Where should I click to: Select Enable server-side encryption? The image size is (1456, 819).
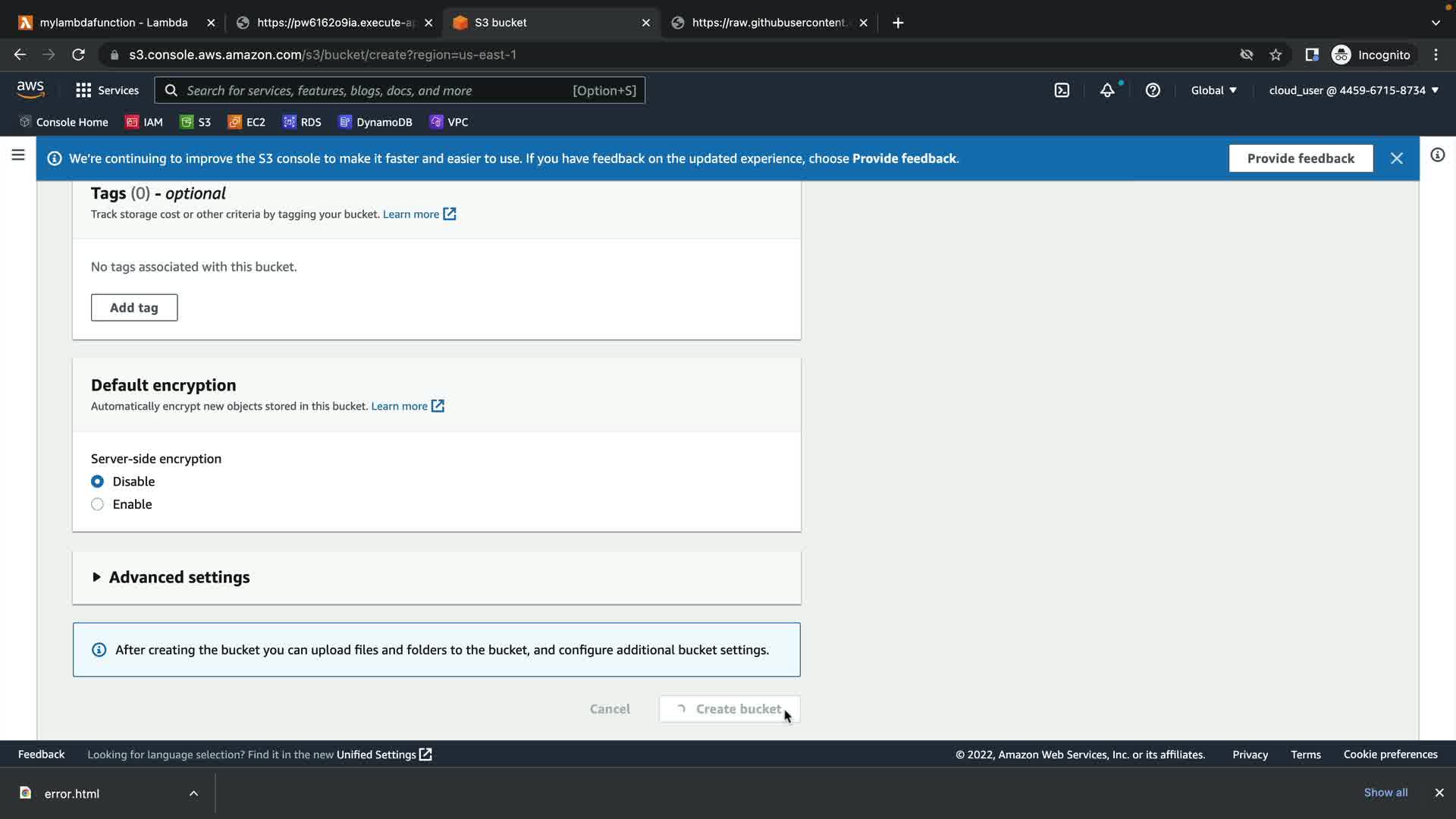click(x=98, y=504)
